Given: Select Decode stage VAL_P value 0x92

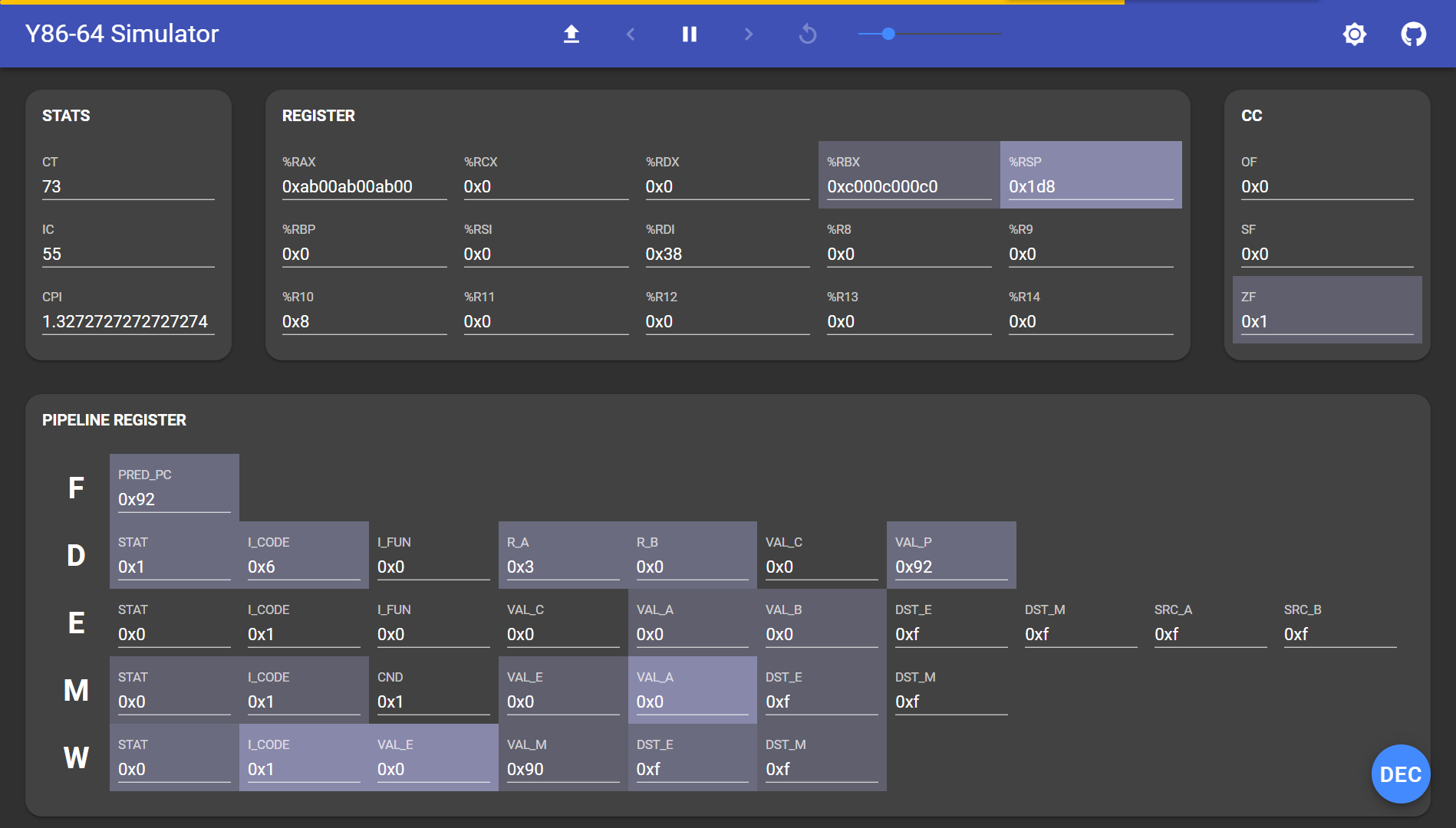Looking at the screenshot, I should pyautogui.click(x=951, y=567).
